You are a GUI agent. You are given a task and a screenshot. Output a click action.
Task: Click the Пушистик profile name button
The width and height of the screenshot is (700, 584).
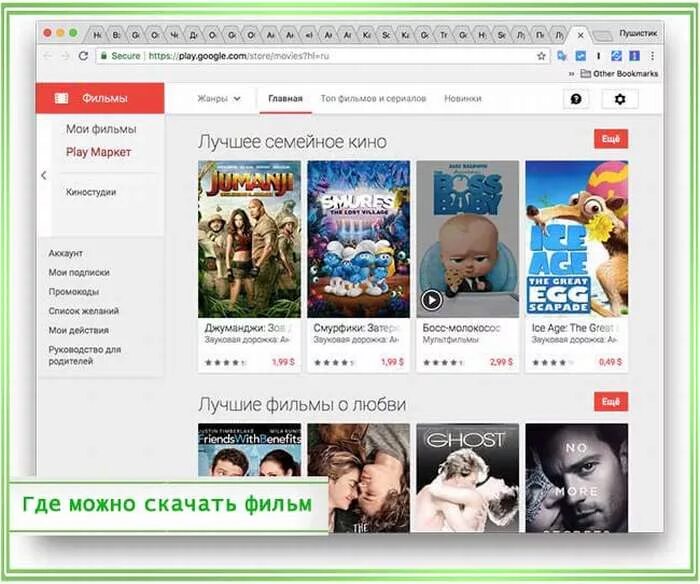[638, 33]
